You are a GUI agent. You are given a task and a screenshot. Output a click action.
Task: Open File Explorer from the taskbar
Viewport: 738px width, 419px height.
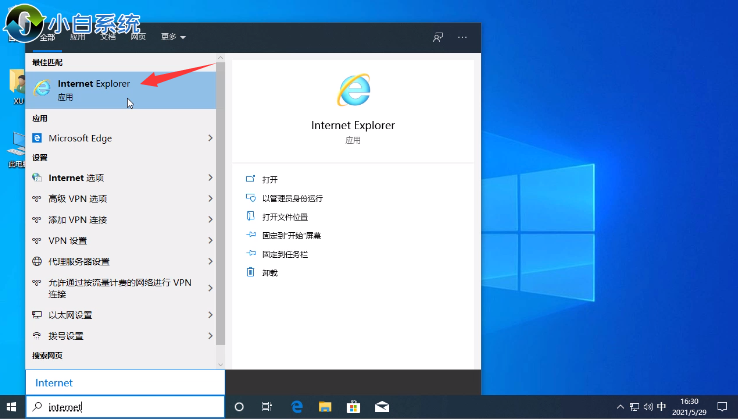(325, 408)
